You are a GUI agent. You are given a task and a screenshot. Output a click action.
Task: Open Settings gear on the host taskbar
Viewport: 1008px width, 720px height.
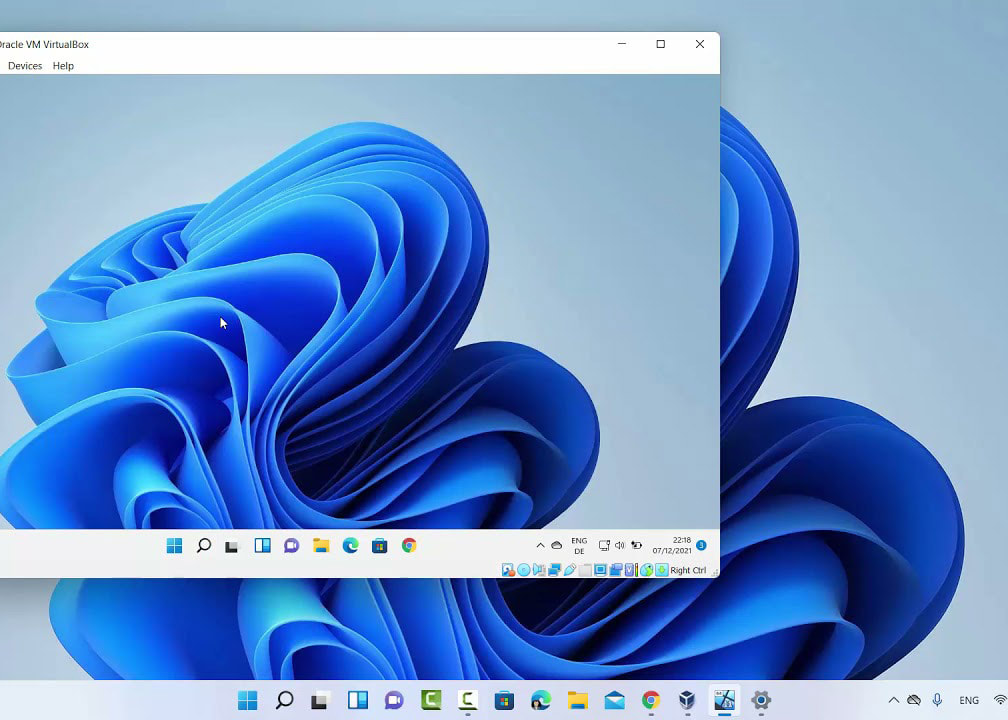pos(761,700)
